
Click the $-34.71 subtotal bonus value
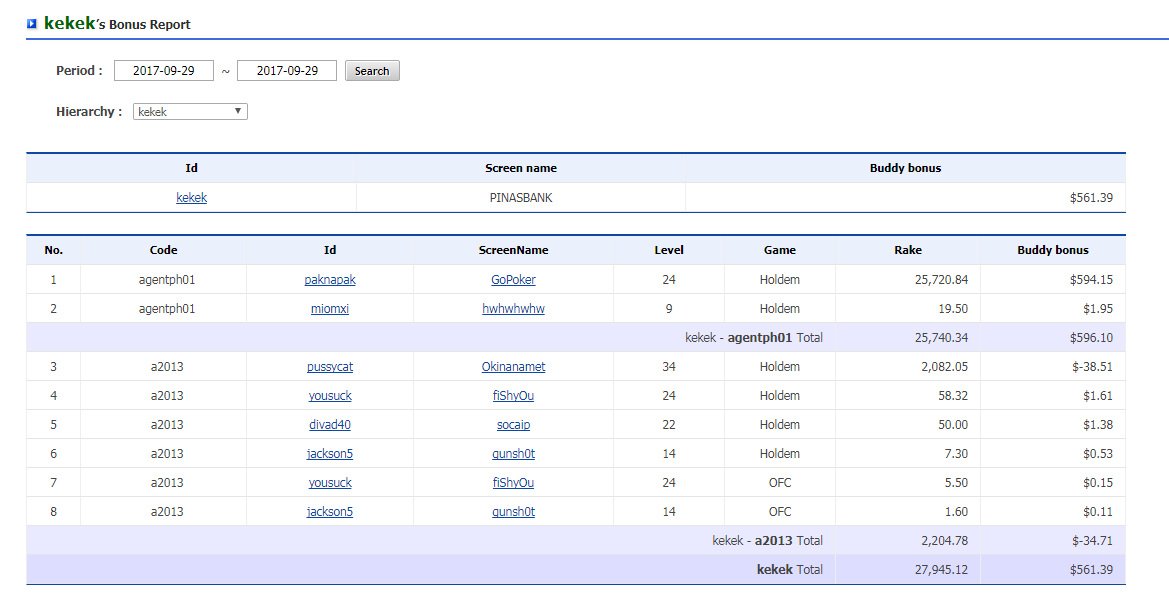tap(1092, 541)
